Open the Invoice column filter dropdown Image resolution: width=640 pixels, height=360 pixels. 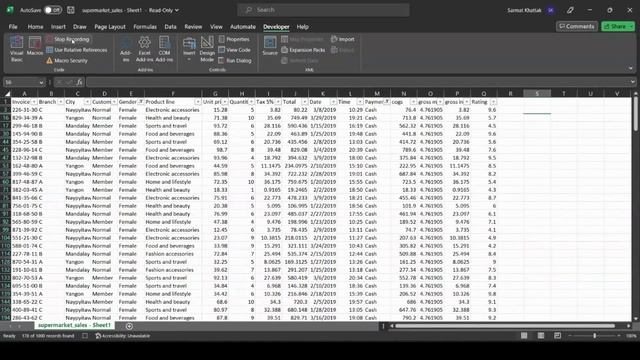34,102
